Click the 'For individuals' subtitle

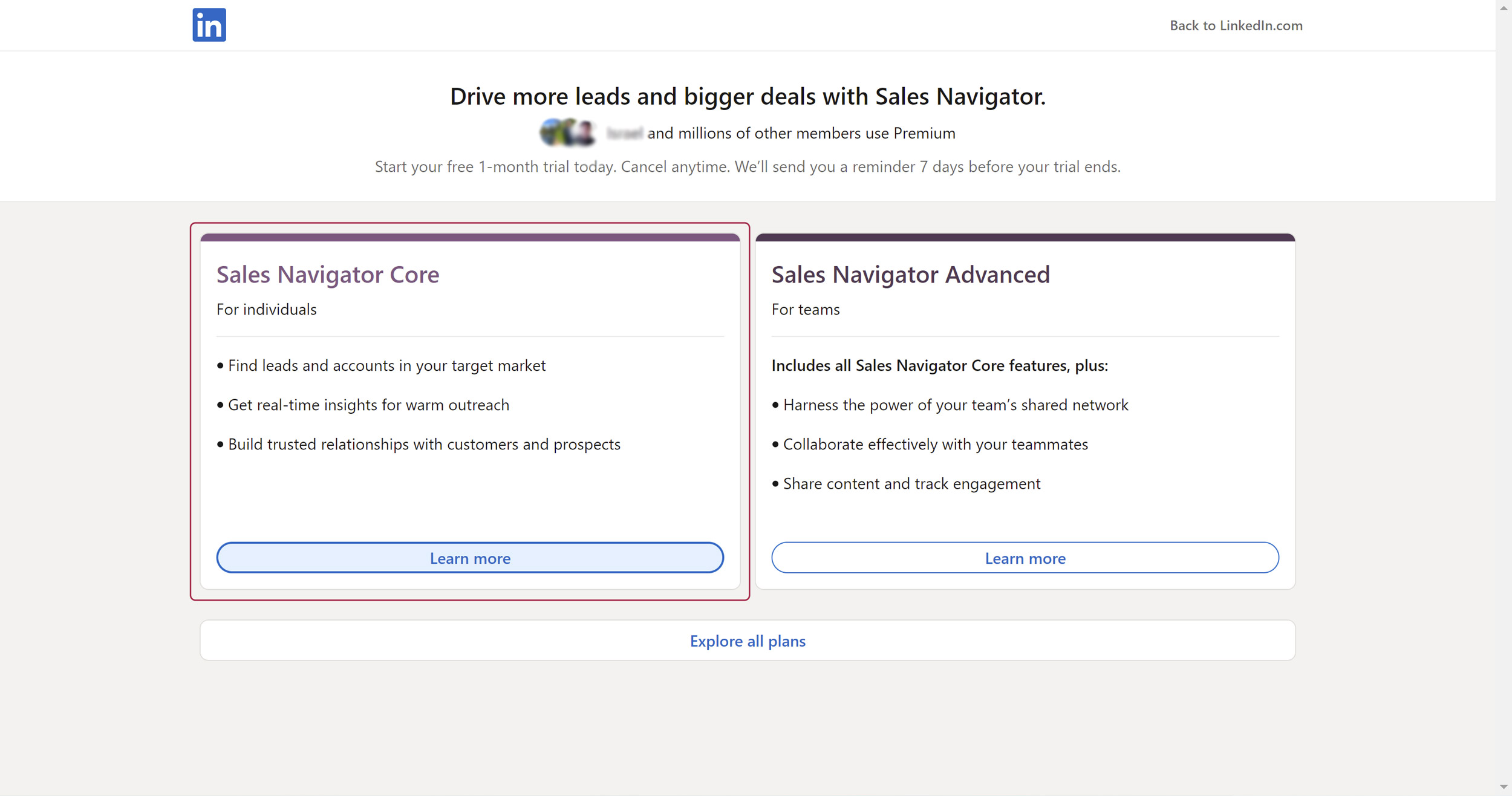(267, 310)
